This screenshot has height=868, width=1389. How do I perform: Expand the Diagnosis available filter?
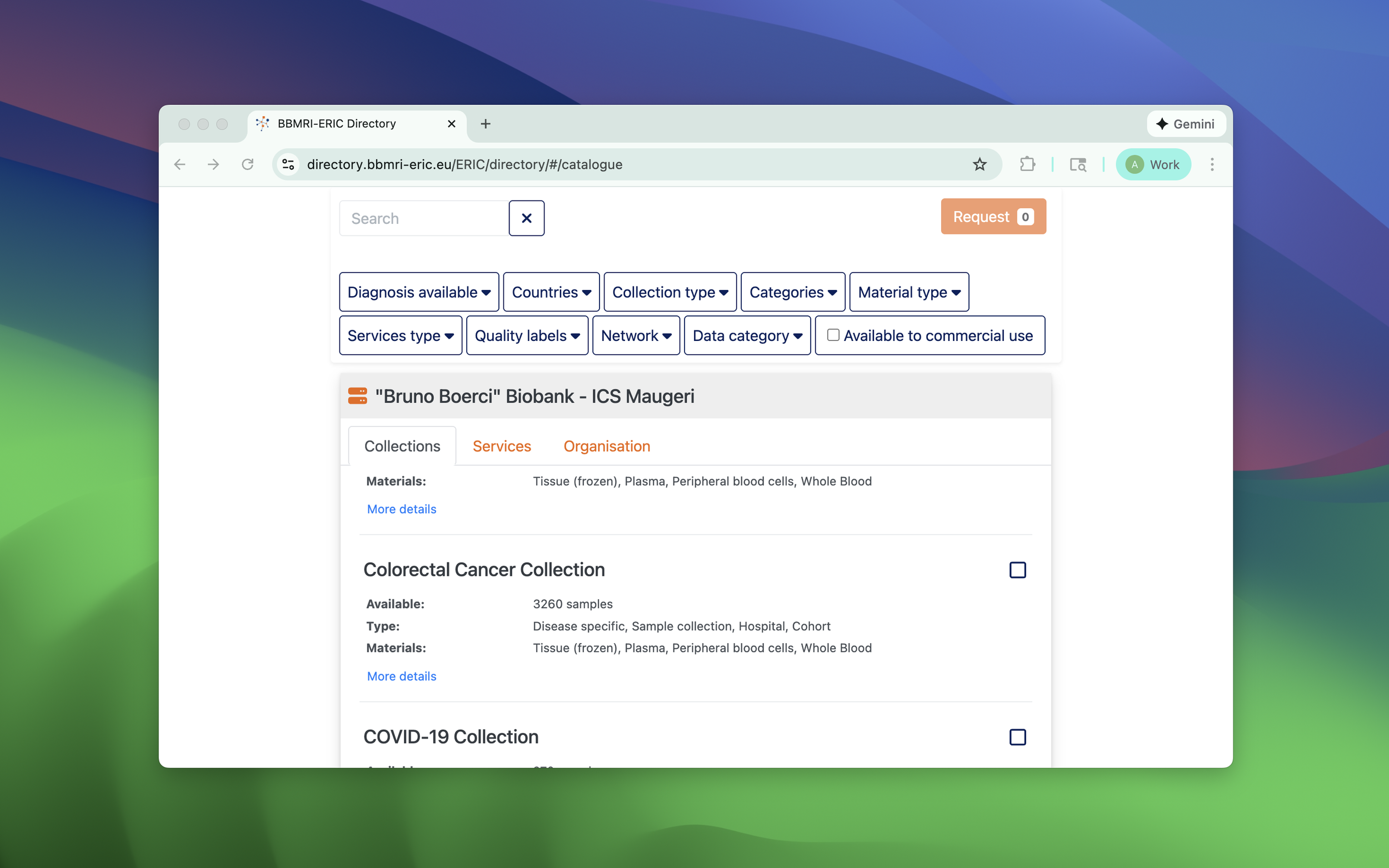418,292
